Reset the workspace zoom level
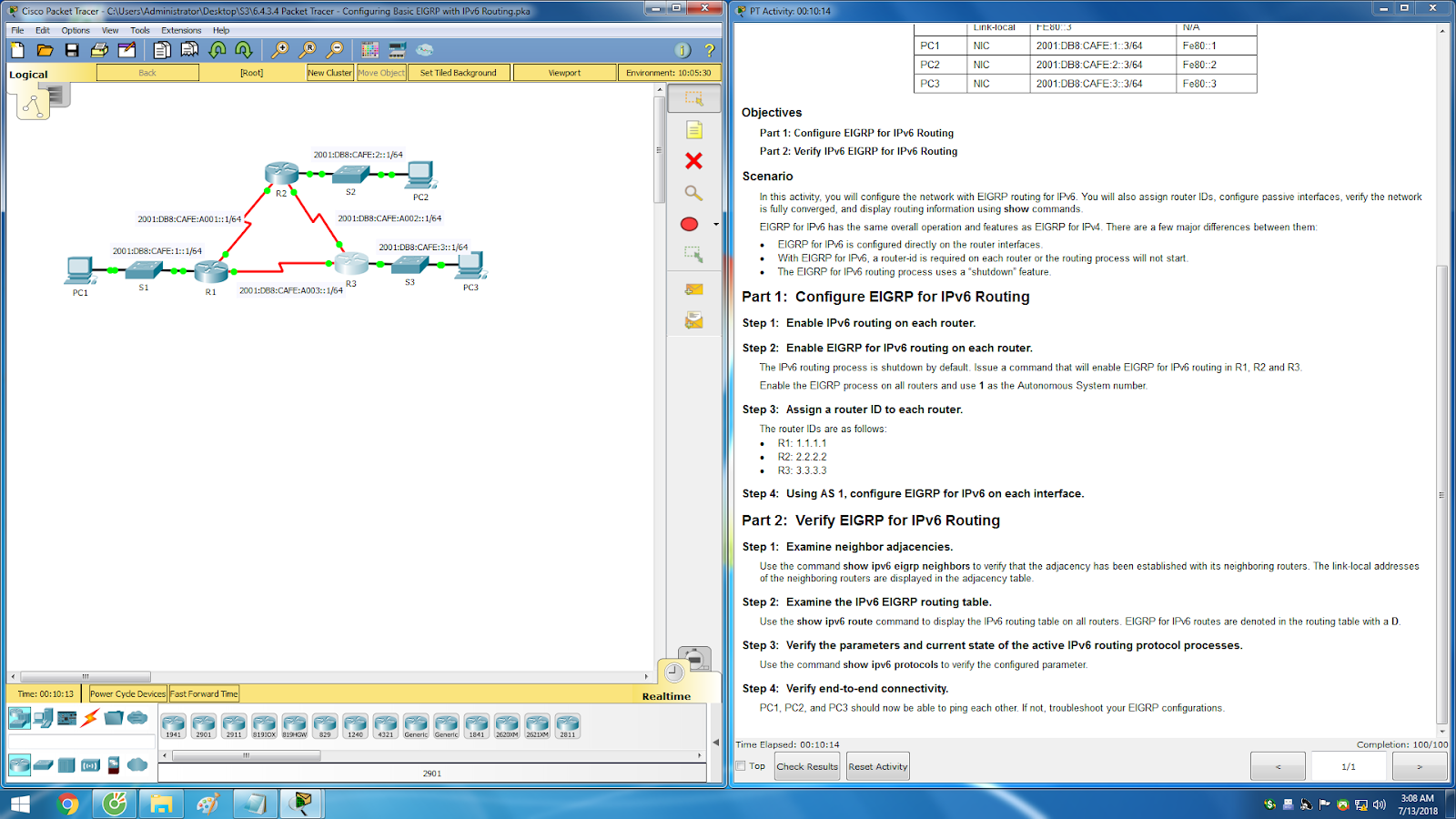This screenshot has width=1456, height=819. [308, 50]
